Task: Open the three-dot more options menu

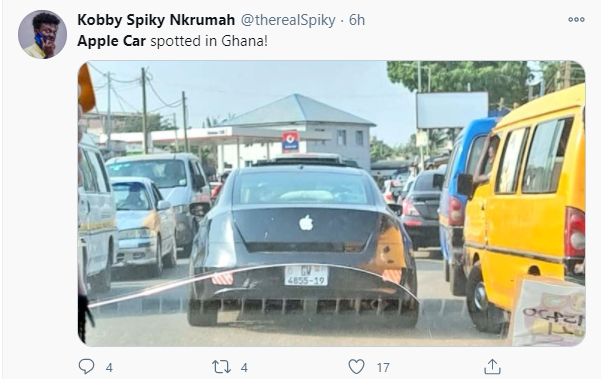Action: [x=576, y=19]
